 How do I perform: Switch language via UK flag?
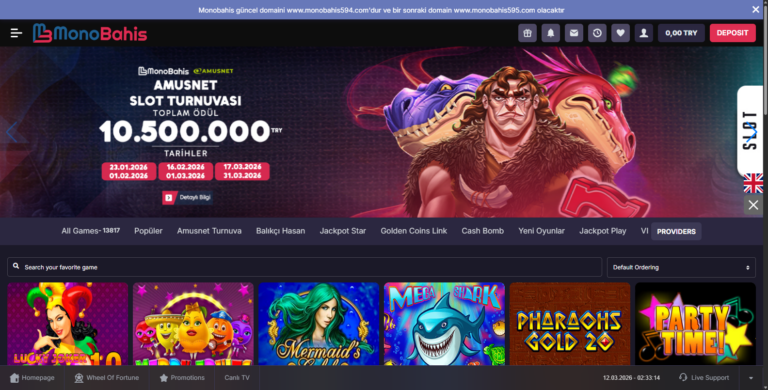753,183
